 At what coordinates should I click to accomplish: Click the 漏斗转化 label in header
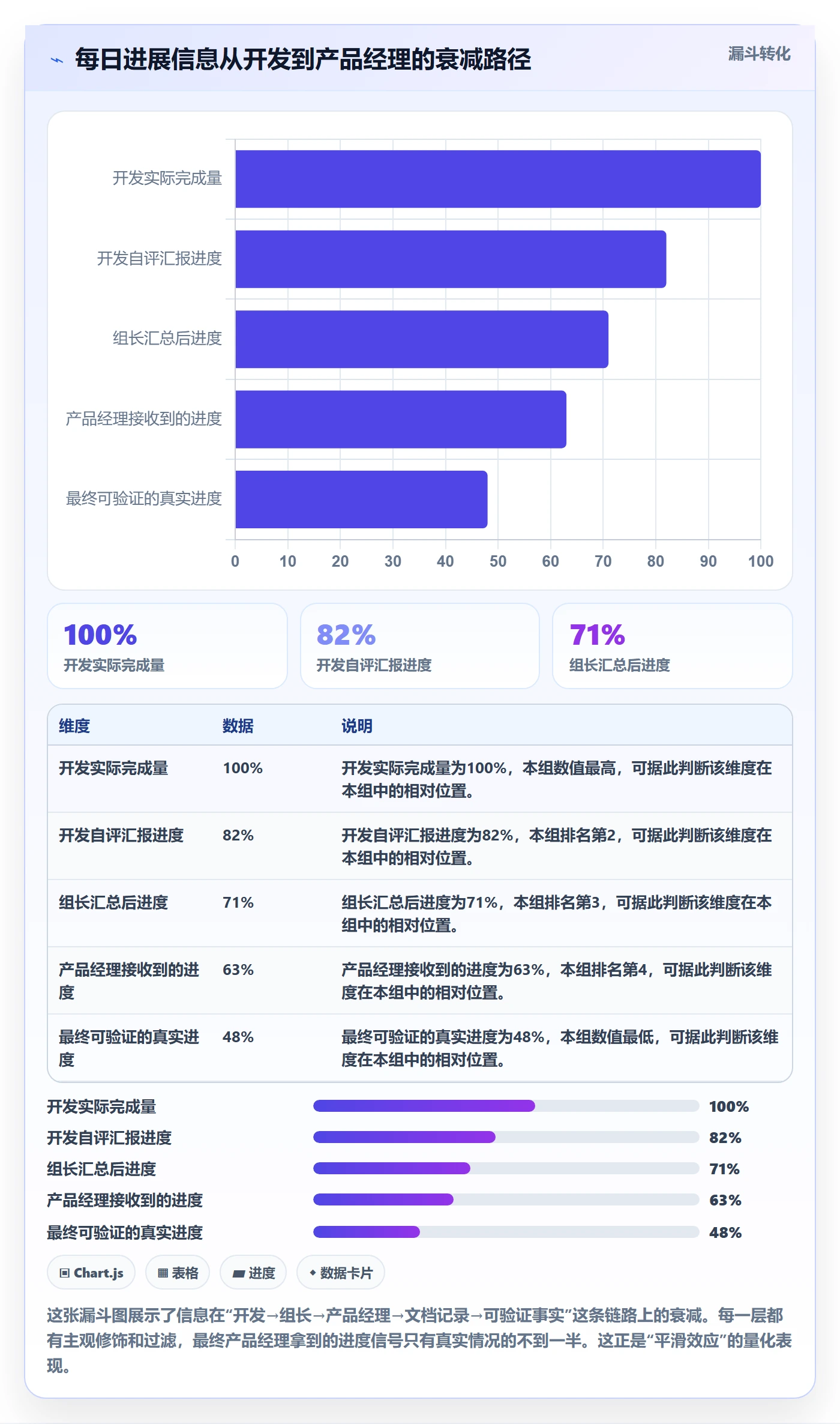pyautogui.click(x=759, y=54)
